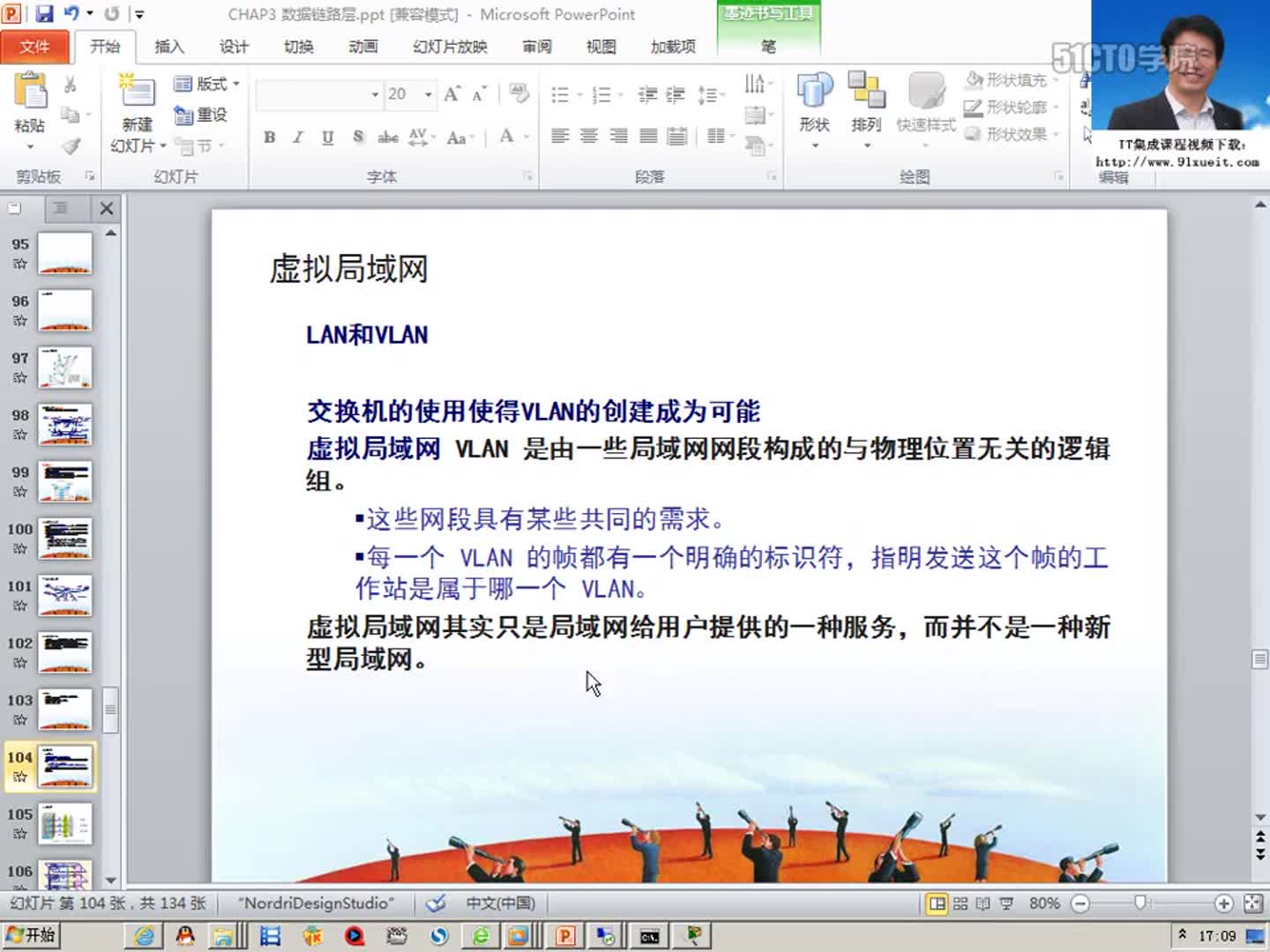1270x952 pixels.
Task: Switch to the Outline tab icon in pane
Action: [60, 208]
